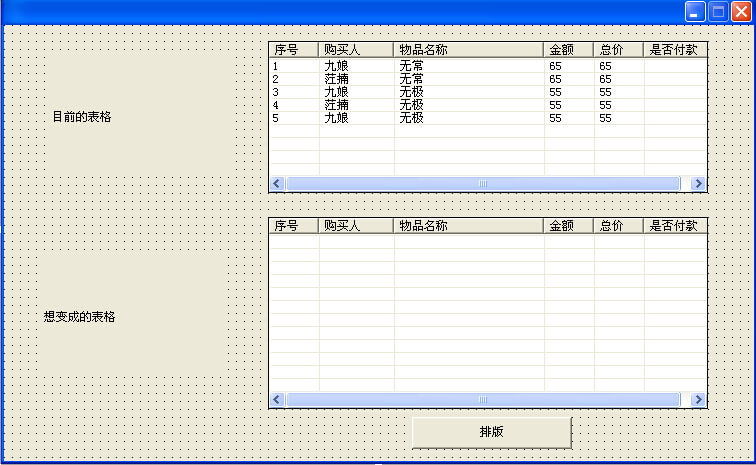756x465 pixels.
Task: Click the bottom table's horizontal scrollbar thumb
Action: point(483,399)
